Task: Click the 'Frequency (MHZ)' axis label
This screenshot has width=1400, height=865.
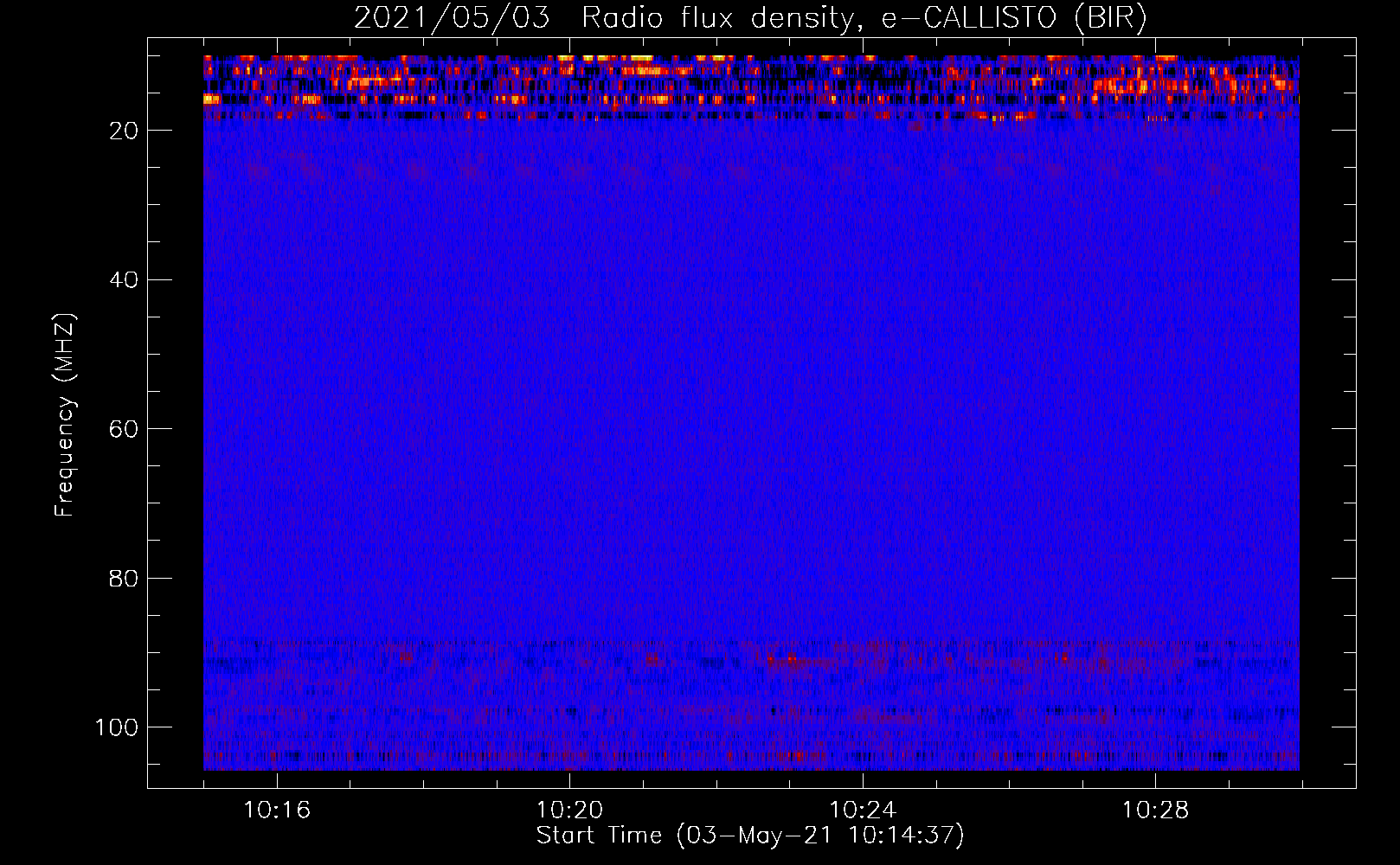Action: tap(65, 415)
